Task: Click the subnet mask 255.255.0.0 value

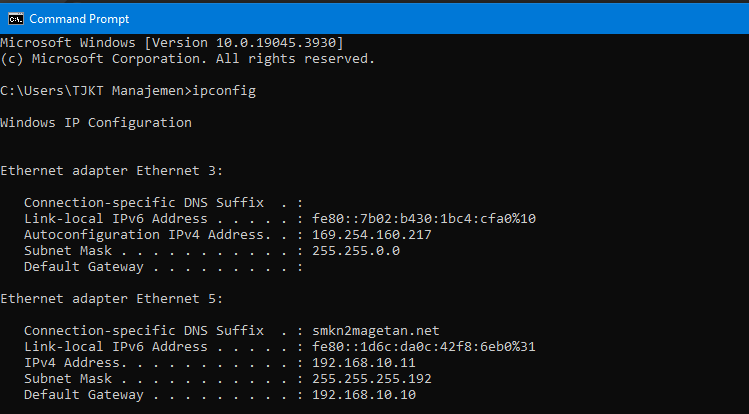Action: tap(354, 251)
